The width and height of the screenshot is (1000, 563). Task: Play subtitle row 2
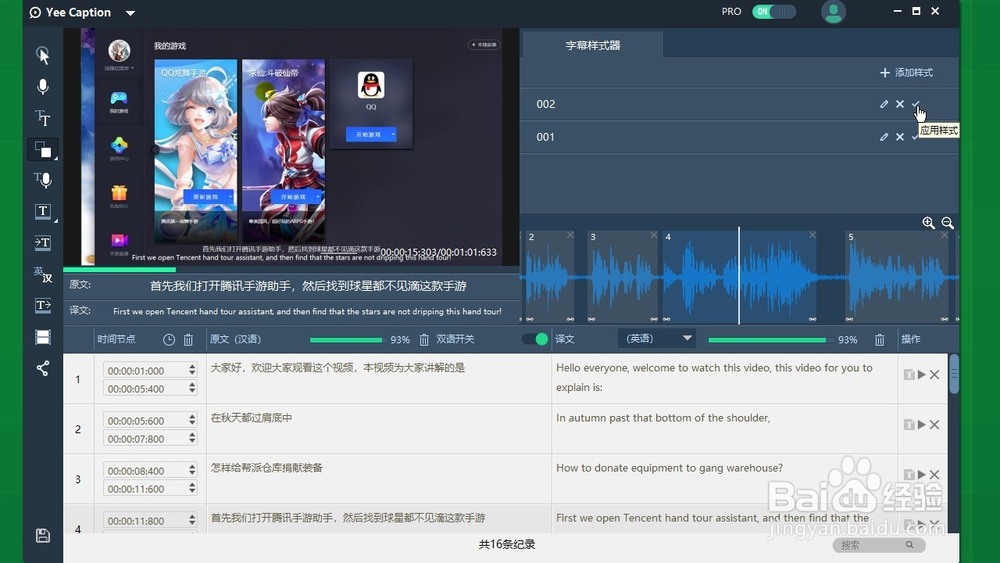tap(922, 425)
